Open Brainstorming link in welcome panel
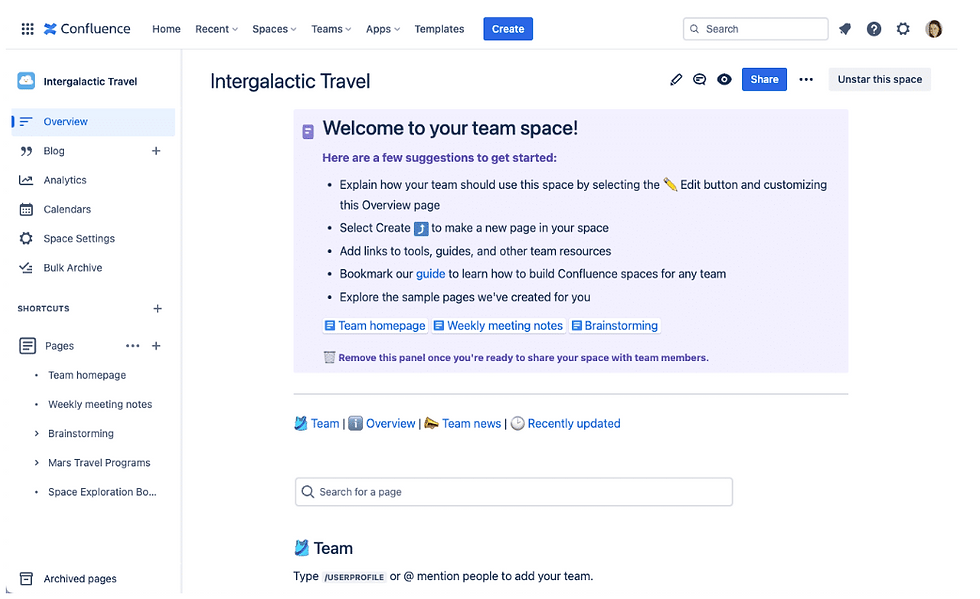 pos(615,326)
